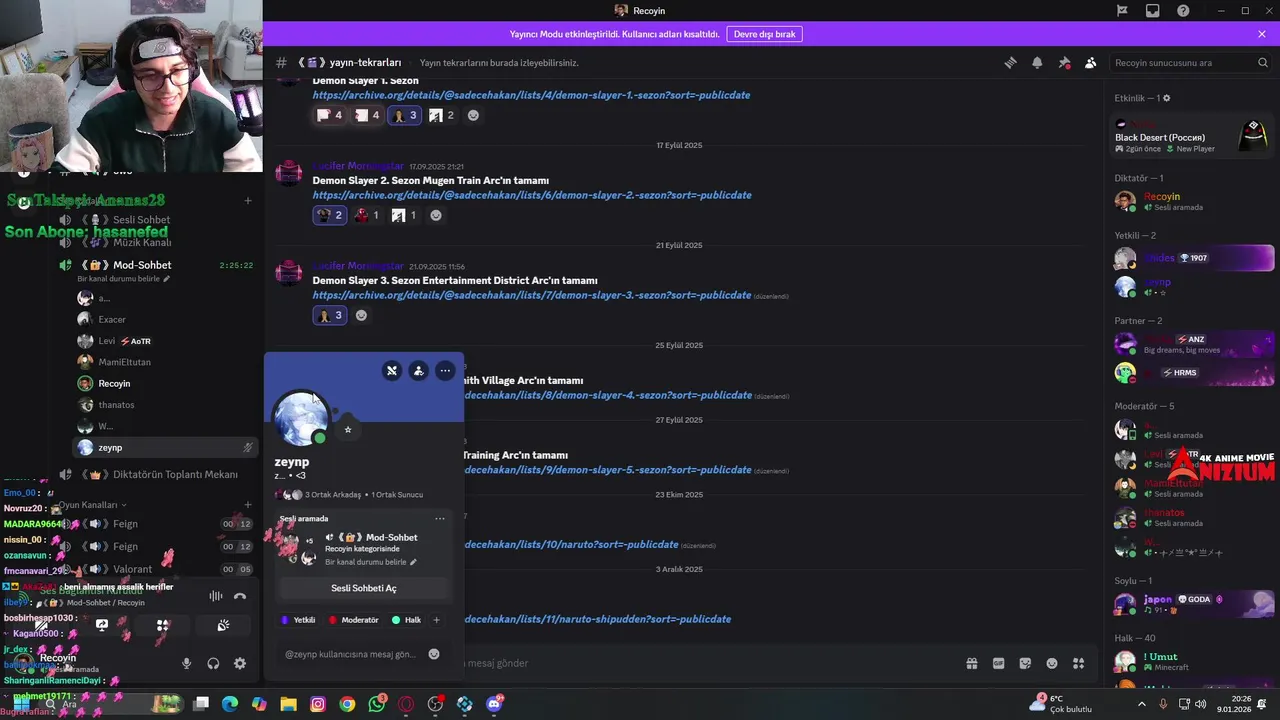This screenshot has width=1280, height=720.
Task: Click the crossed icon on zeynp profile popup
Action: coord(392,371)
